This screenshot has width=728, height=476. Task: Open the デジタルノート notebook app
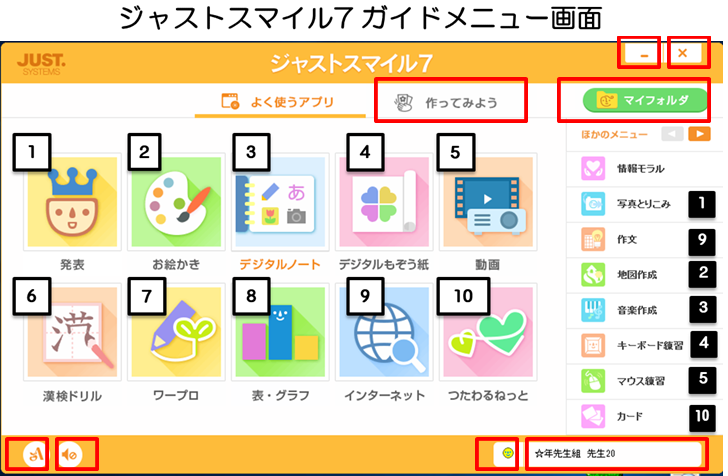point(280,202)
